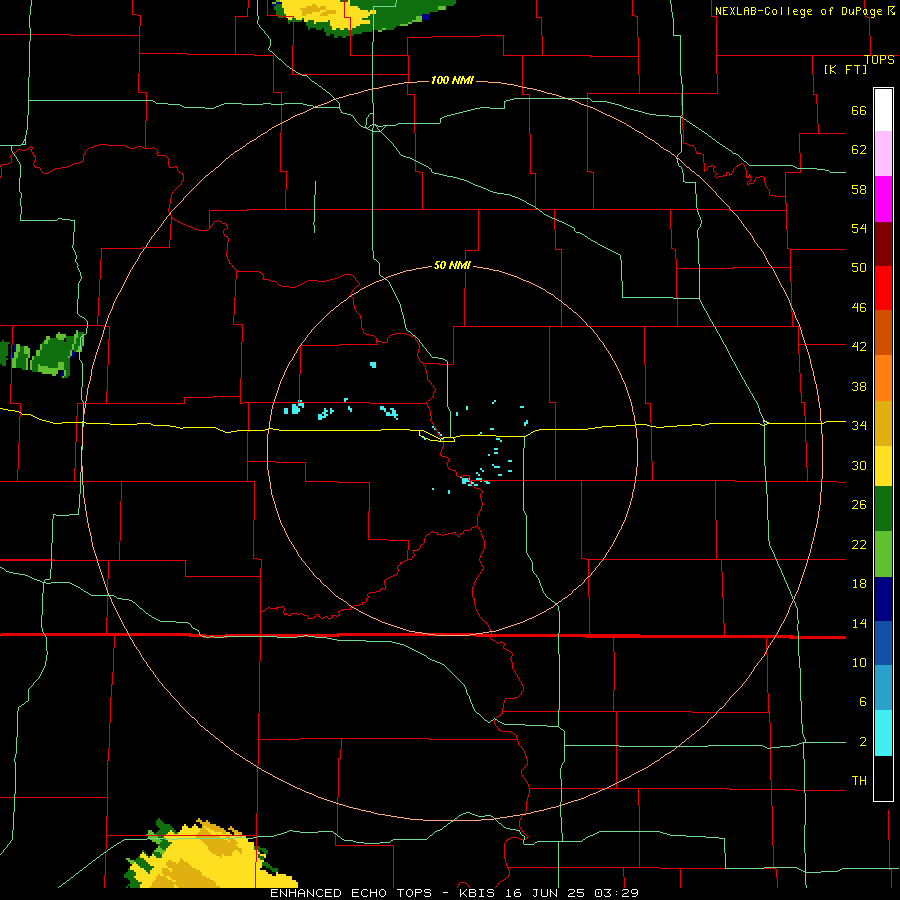Click the light blue 6 kft legend swatch
900x900 pixels.
[883, 688]
